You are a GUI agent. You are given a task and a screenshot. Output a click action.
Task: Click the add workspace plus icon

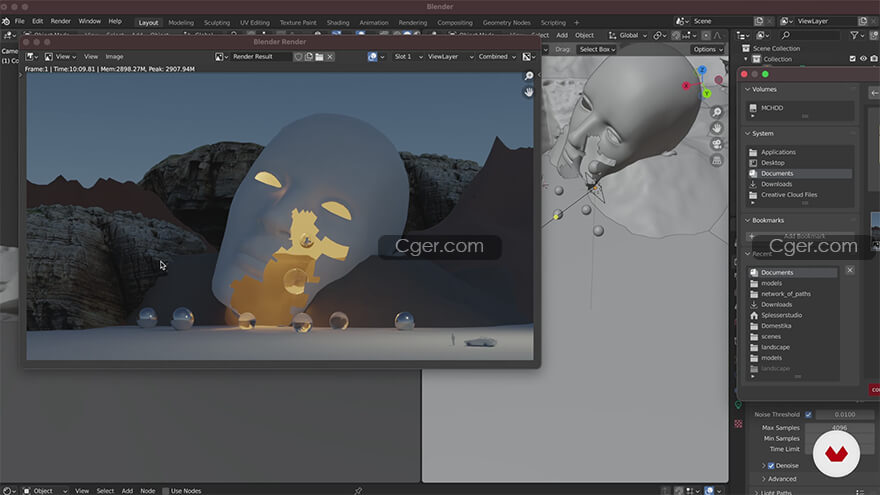[576, 23]
